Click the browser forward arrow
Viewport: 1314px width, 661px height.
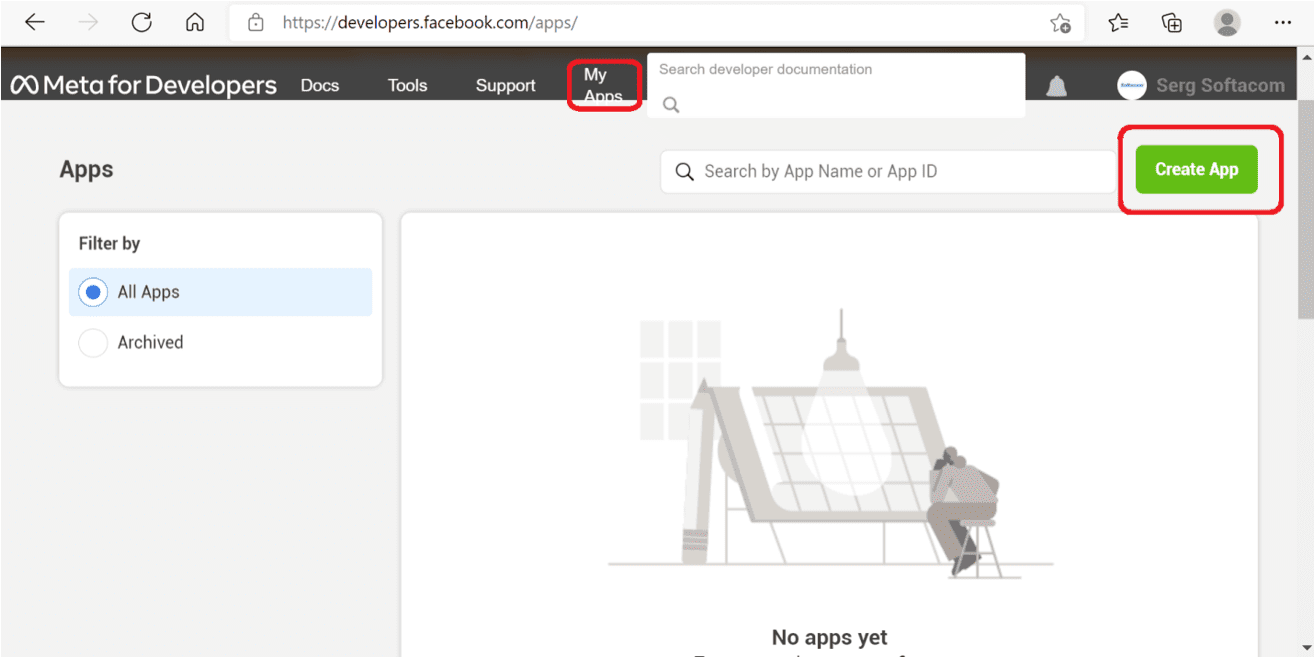[x=89, y=22]
